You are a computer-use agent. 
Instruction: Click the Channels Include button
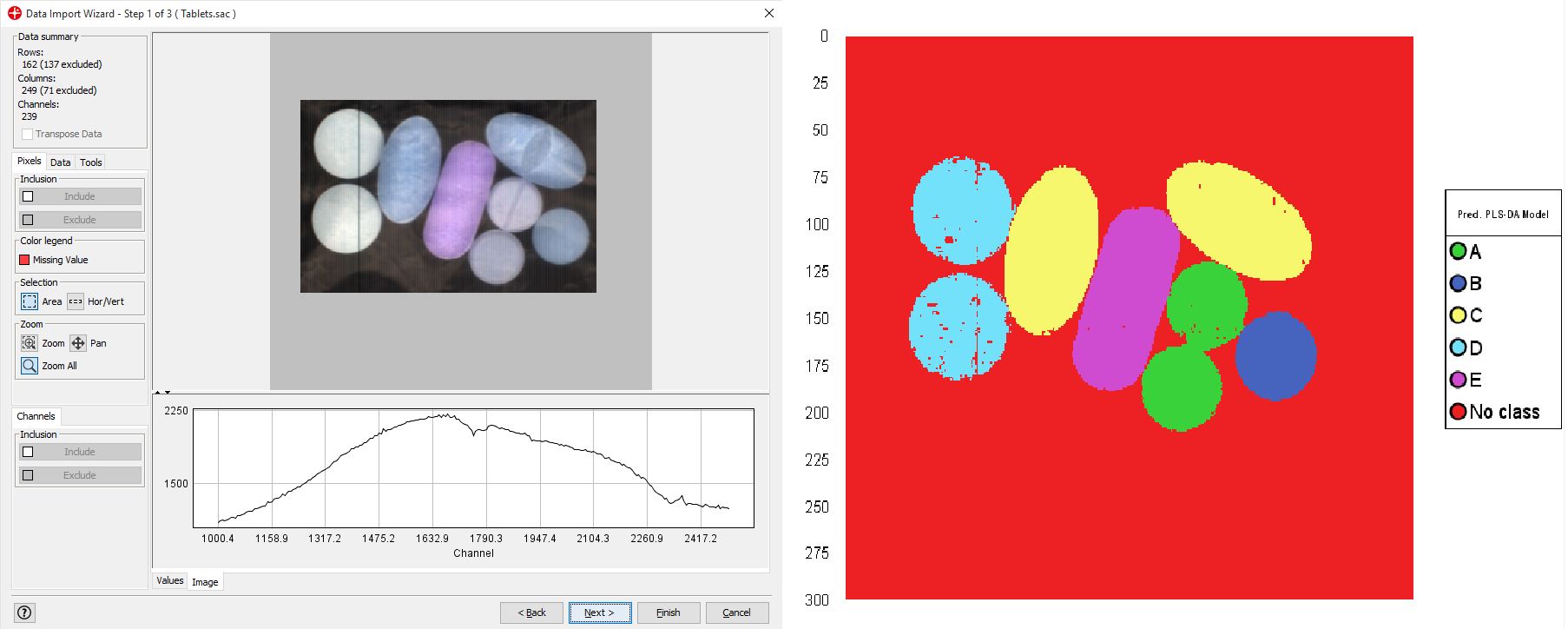pyautogui.click(x=80, y=452)
